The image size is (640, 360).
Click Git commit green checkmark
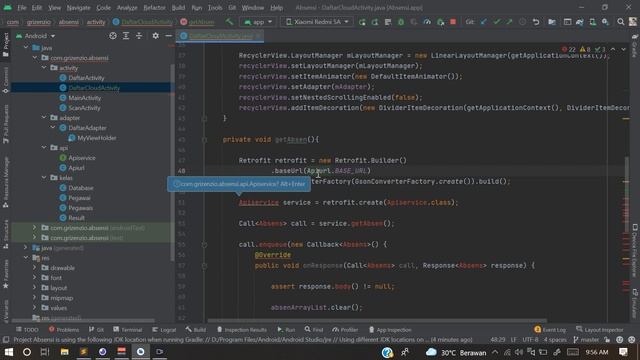pyautogui.click(x=497, y=22)
